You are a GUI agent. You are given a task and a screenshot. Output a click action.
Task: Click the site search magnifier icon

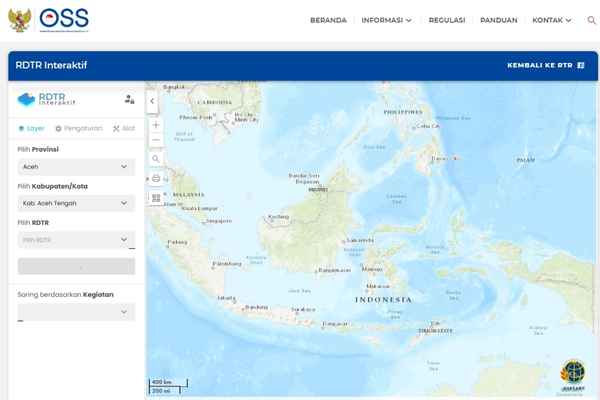click(589, 20)
